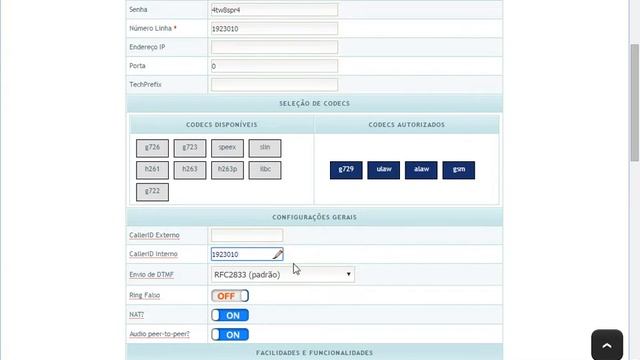Click into the Número Linha field
The image size is (640, 360).
pyautogui.click(x=274, y=29)
